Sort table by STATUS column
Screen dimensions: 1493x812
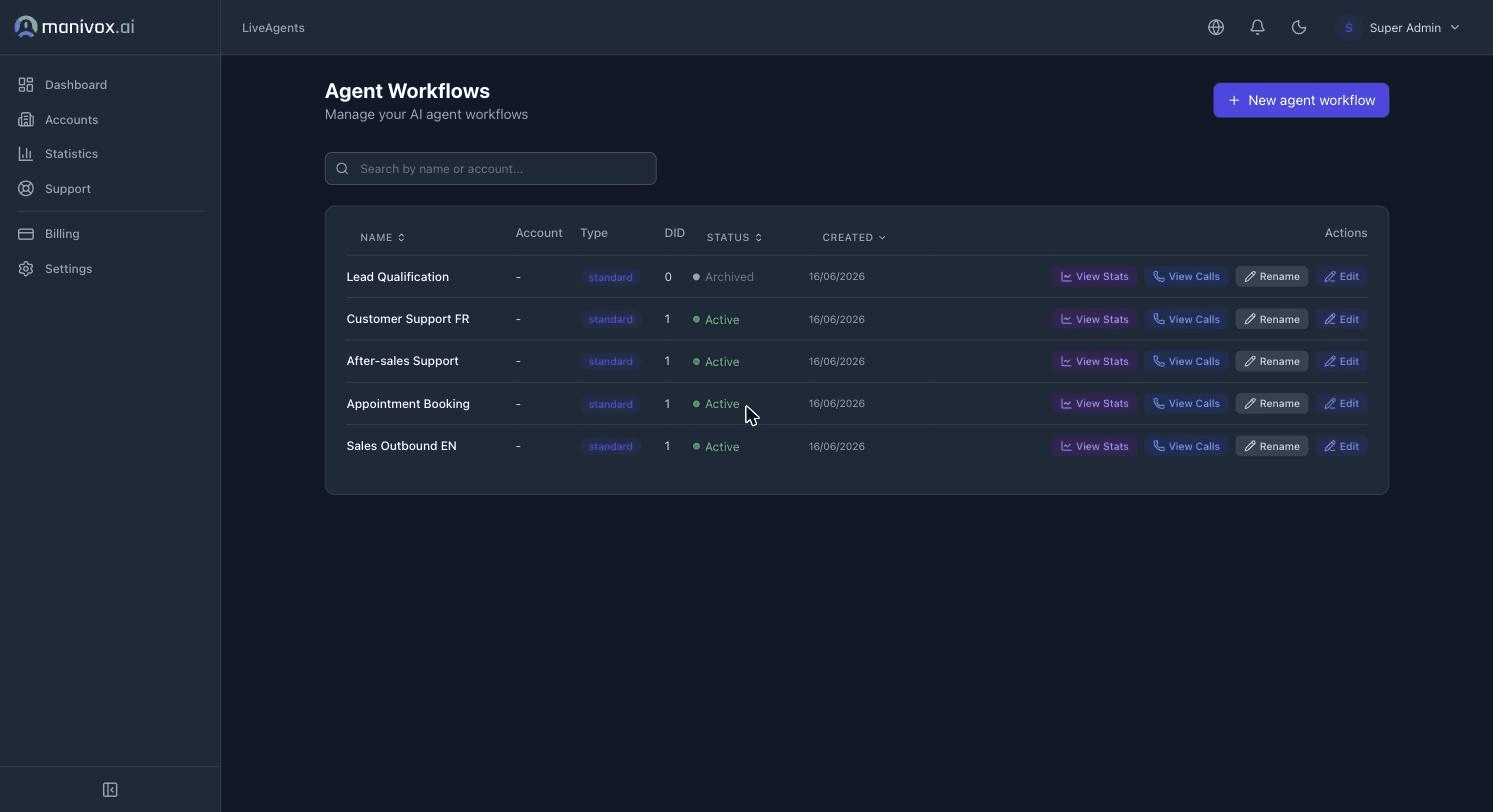coord(734,238)
